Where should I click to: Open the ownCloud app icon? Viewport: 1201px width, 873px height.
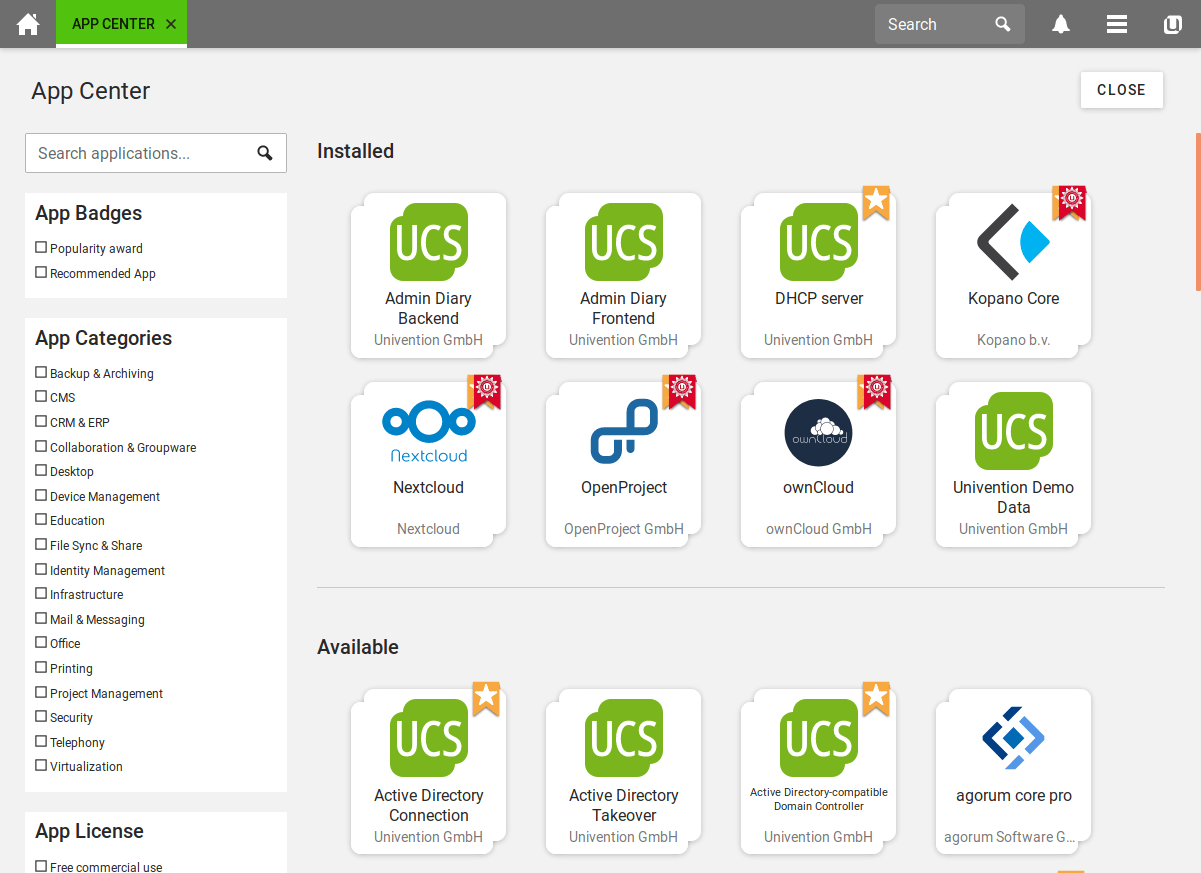(x=819, y=432)
